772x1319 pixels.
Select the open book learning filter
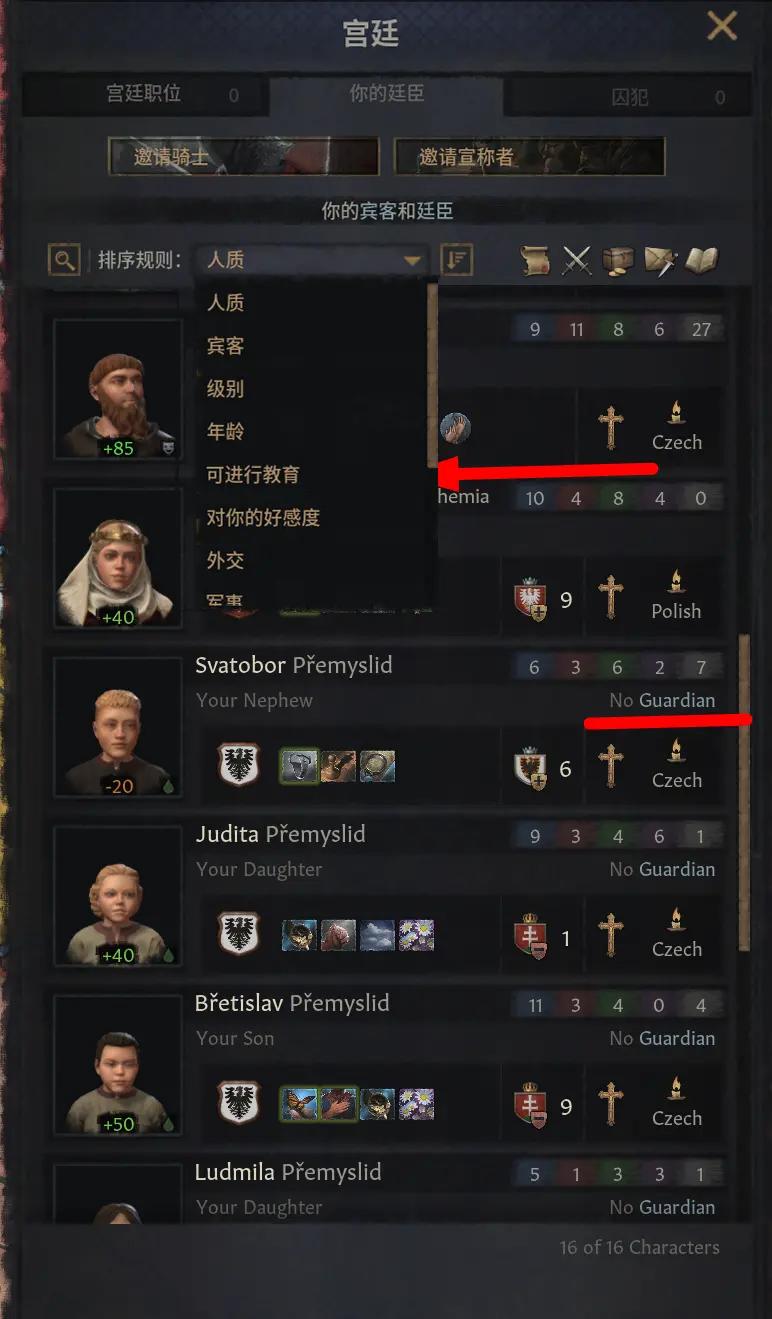point(702,260)
